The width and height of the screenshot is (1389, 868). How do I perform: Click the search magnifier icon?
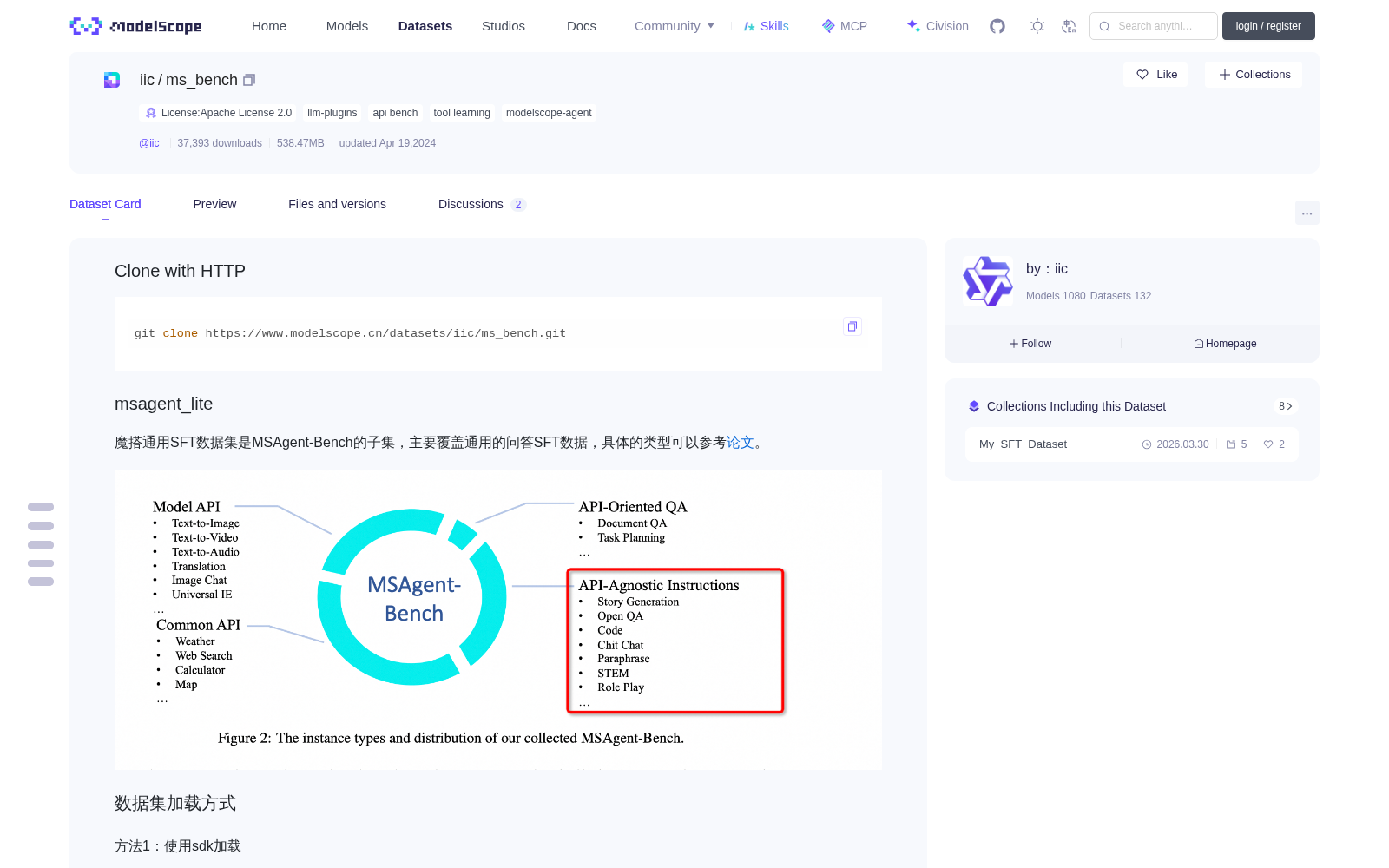[1104, 26]
